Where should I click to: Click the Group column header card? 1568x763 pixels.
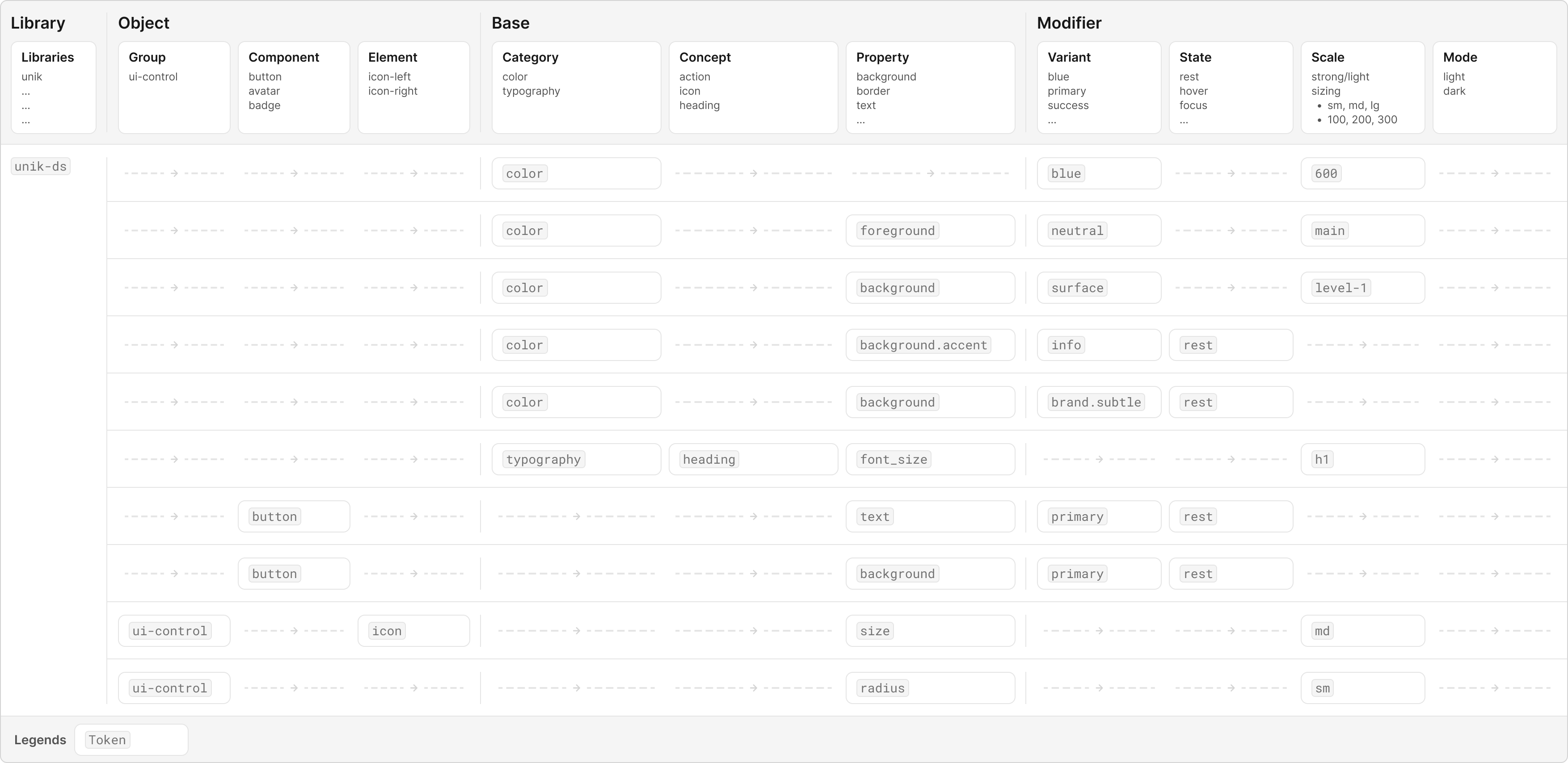pos(174,87)
